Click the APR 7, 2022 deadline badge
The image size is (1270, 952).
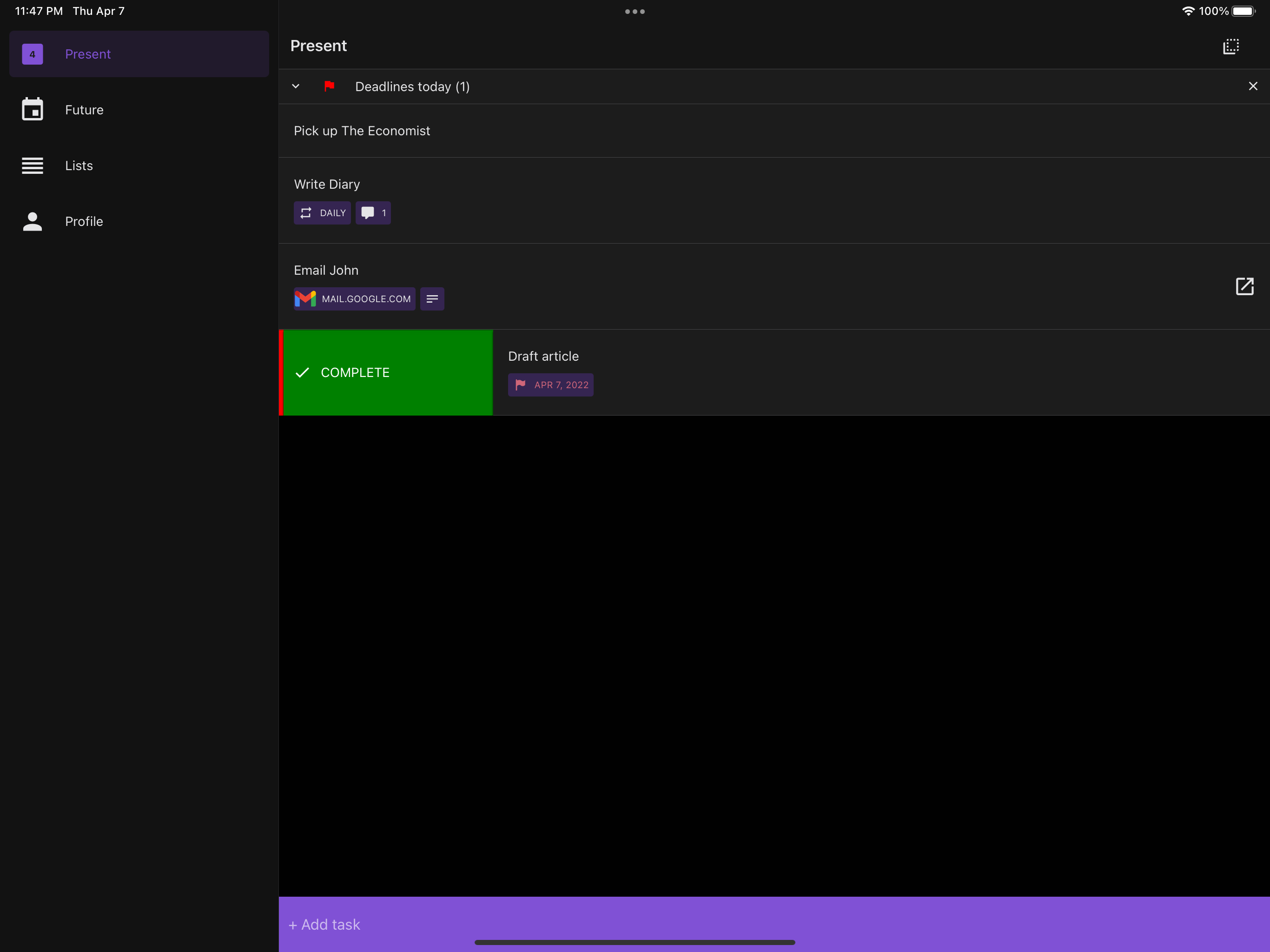tap(550, 385)
